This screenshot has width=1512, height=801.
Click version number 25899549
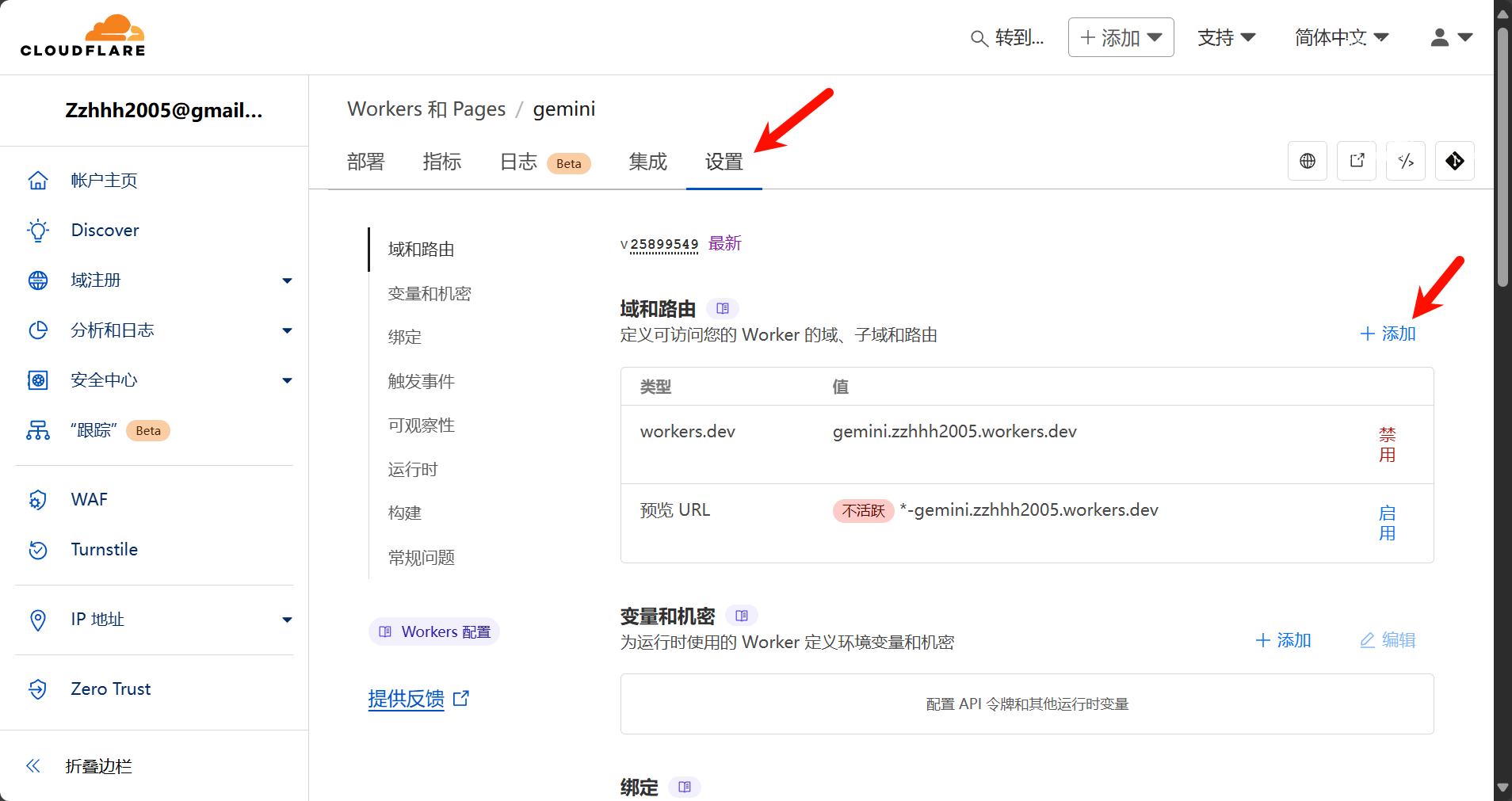pyautogui.click(x=664, y=244)
